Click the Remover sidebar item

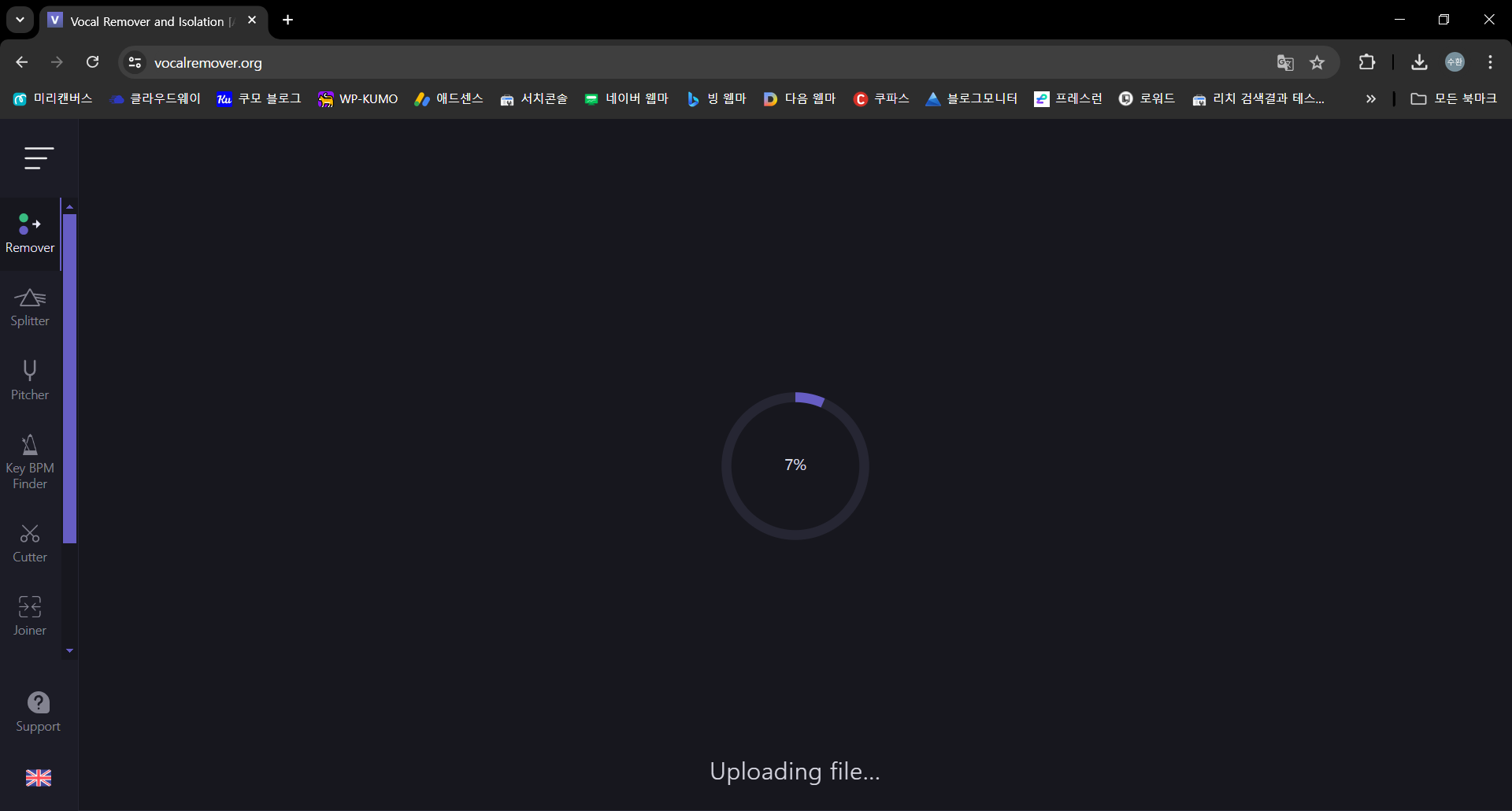point(30,234)
